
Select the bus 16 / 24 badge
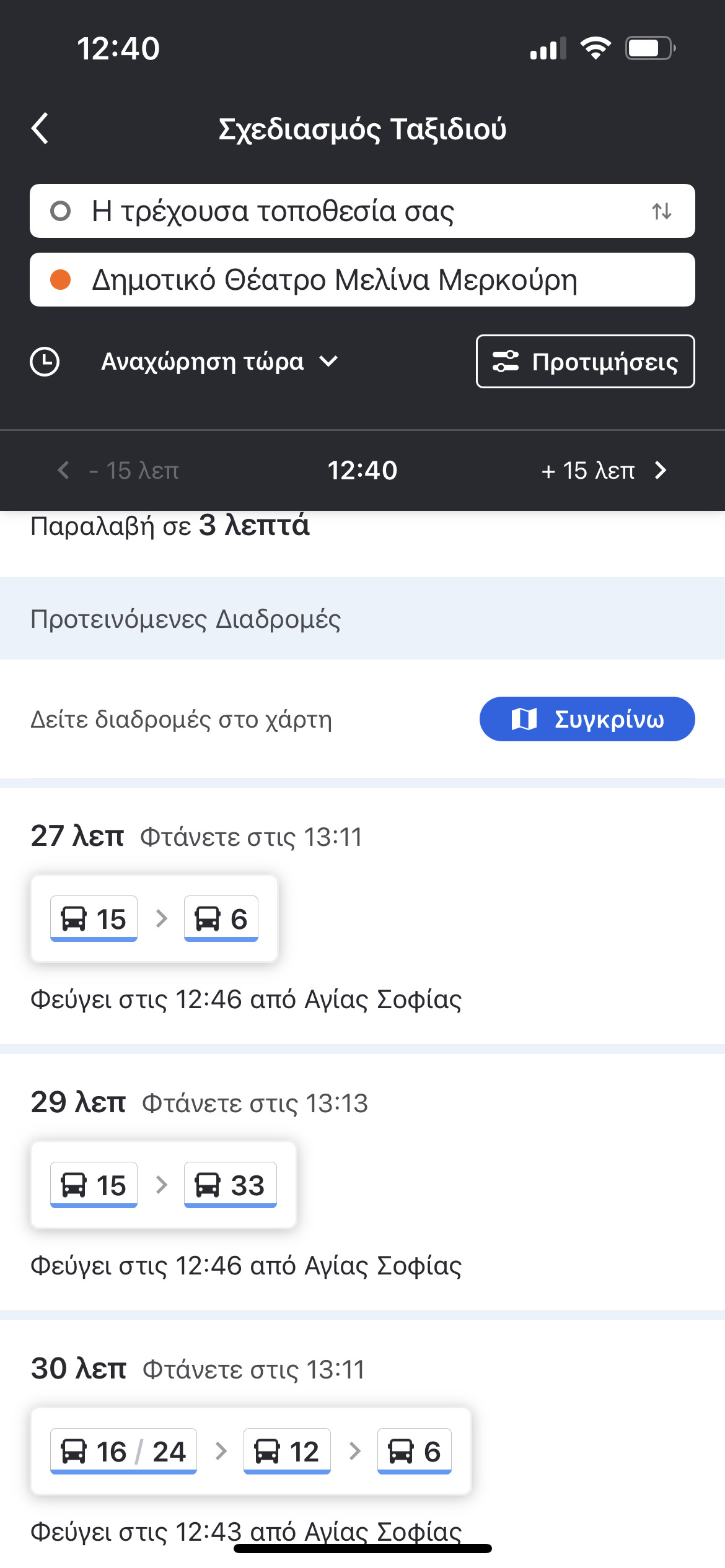[x=123, y=1452]
